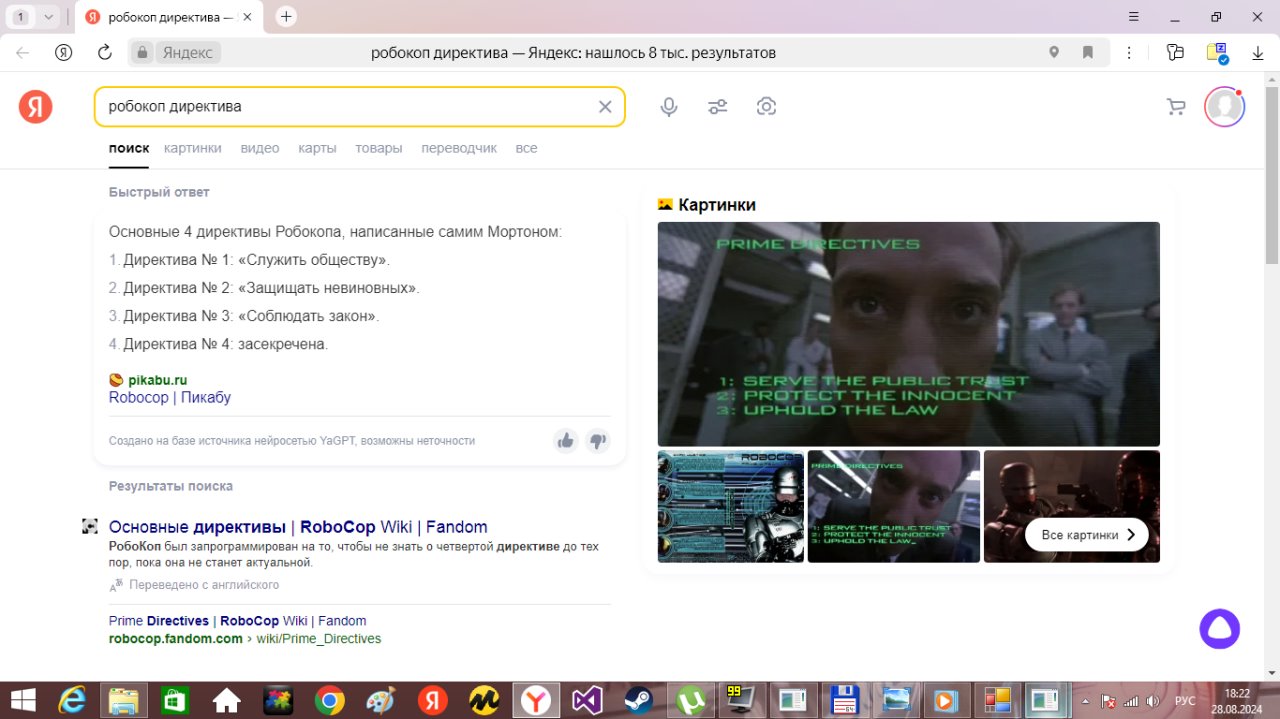Click the page vertical scrollbar
1280x719 pixels.
pos(1272,200)
